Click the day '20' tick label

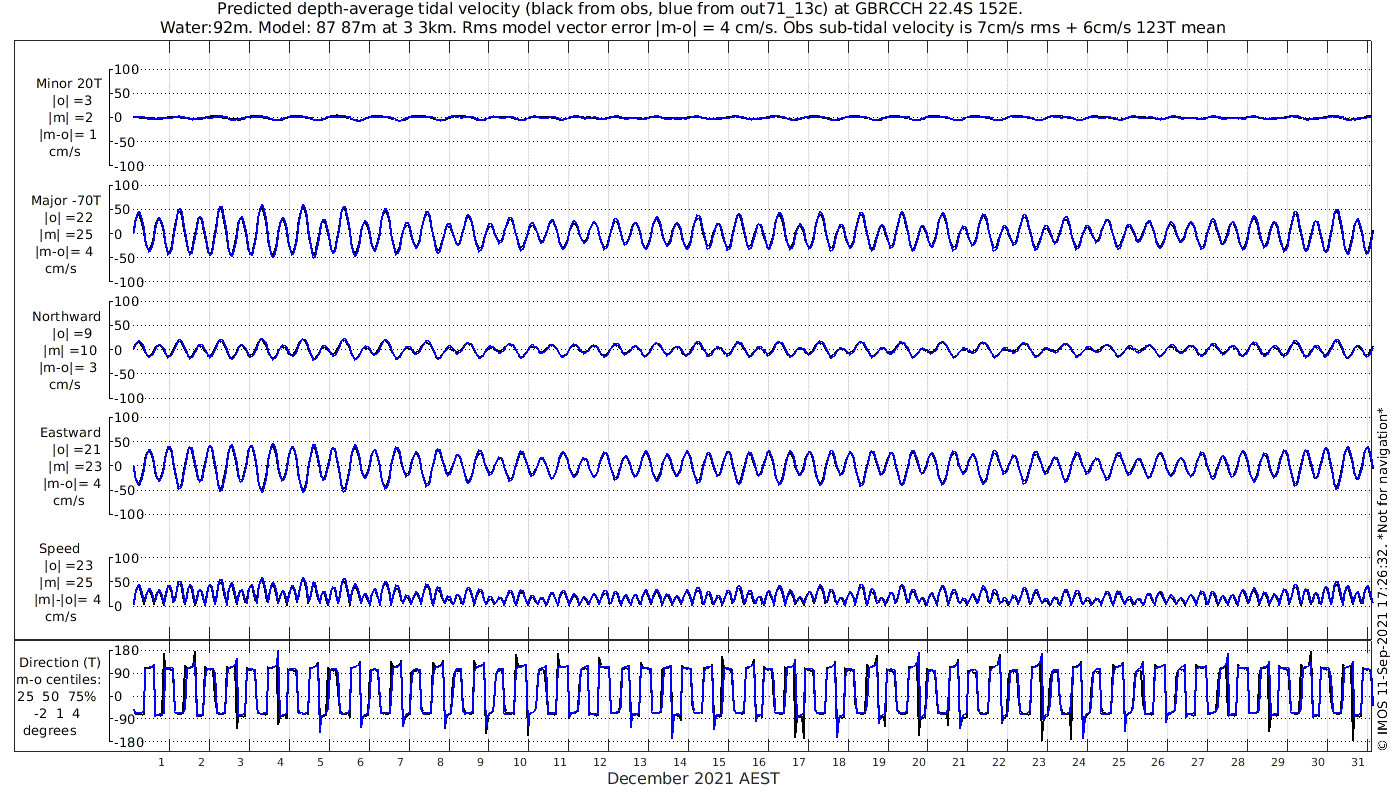[919, 762]
